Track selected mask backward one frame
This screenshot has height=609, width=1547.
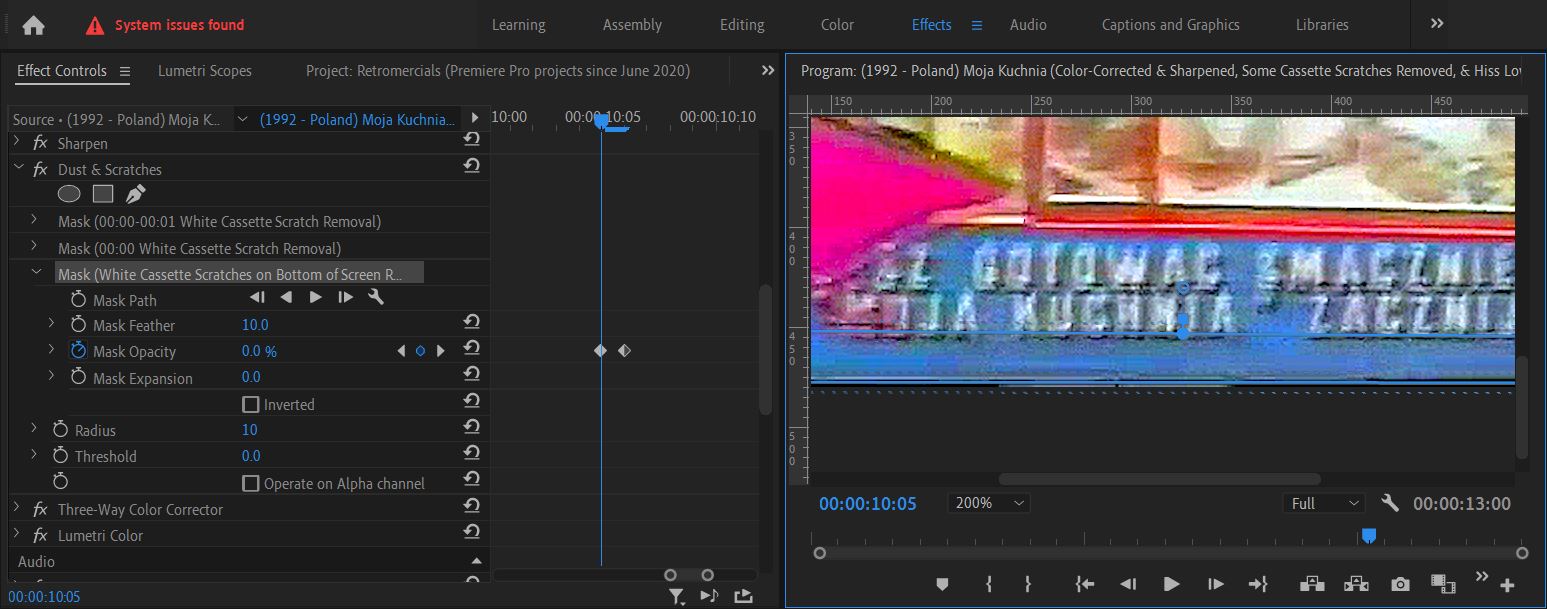tap(258, 298)
